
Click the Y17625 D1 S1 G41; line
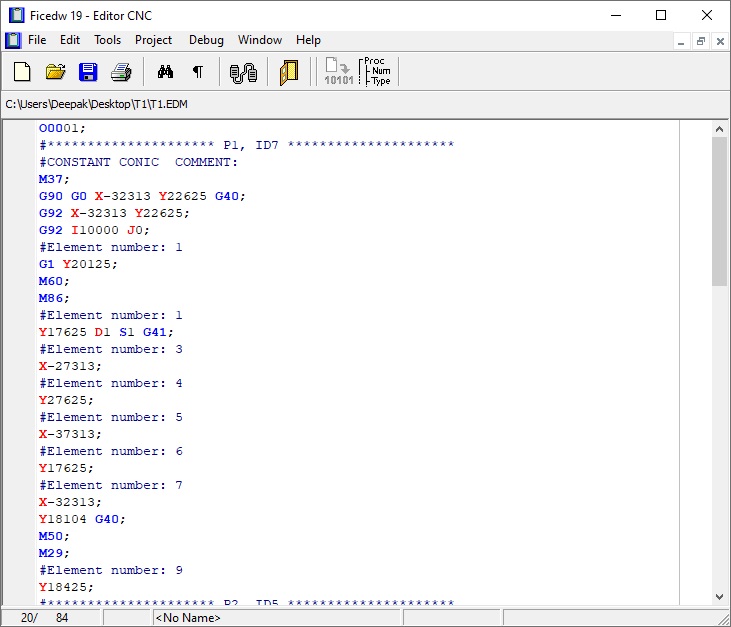coord(106,332)
